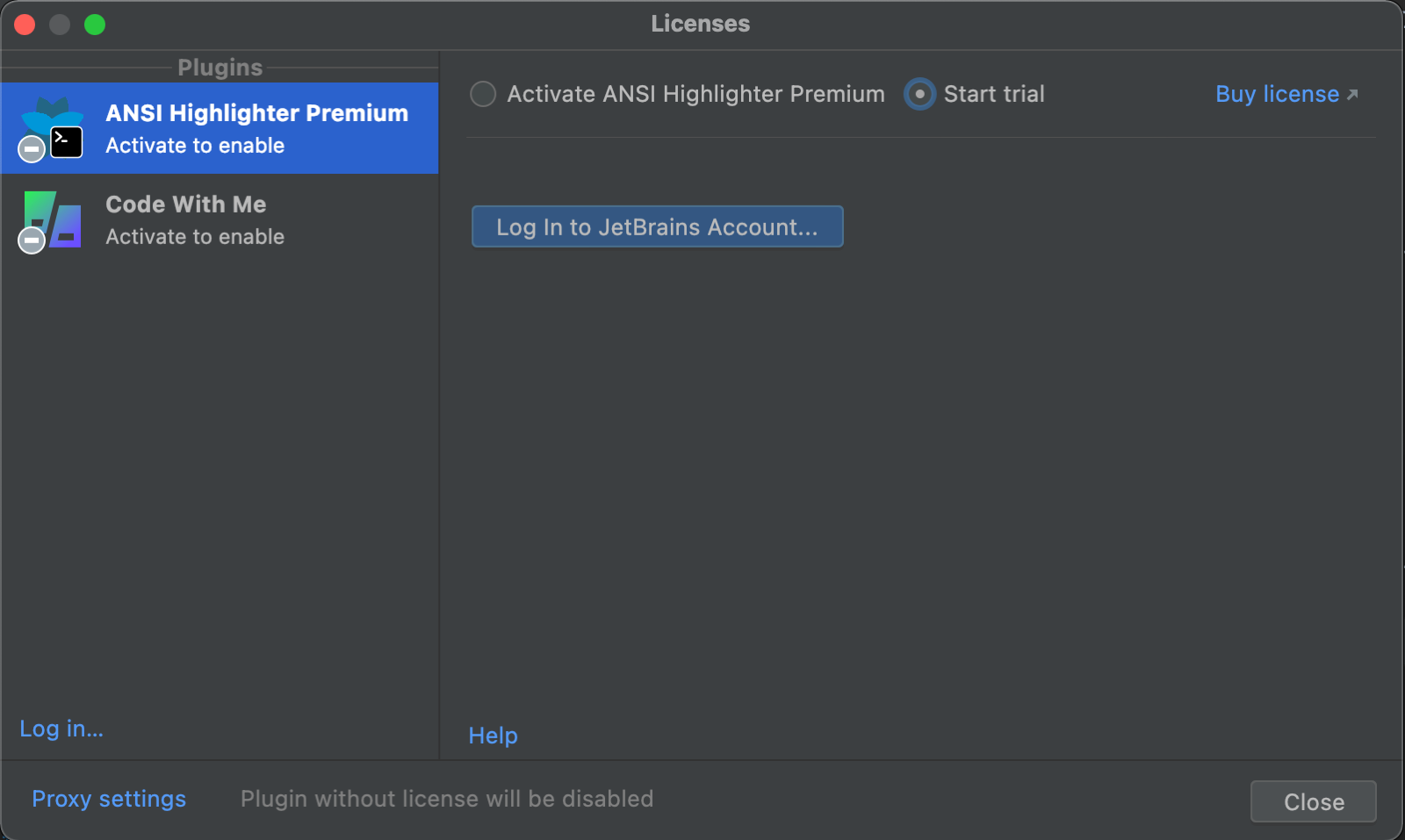
Task: Open the Buy license link
Action: coord(1277,94)
